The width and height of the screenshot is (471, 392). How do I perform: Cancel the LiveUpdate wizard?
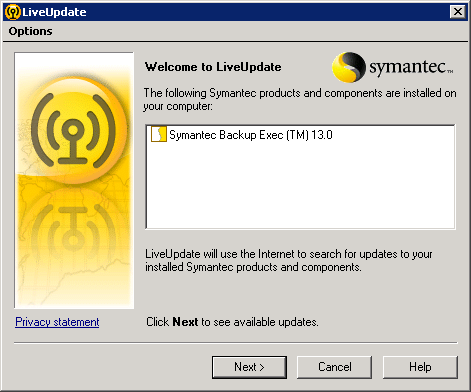(x=334, y=367)
